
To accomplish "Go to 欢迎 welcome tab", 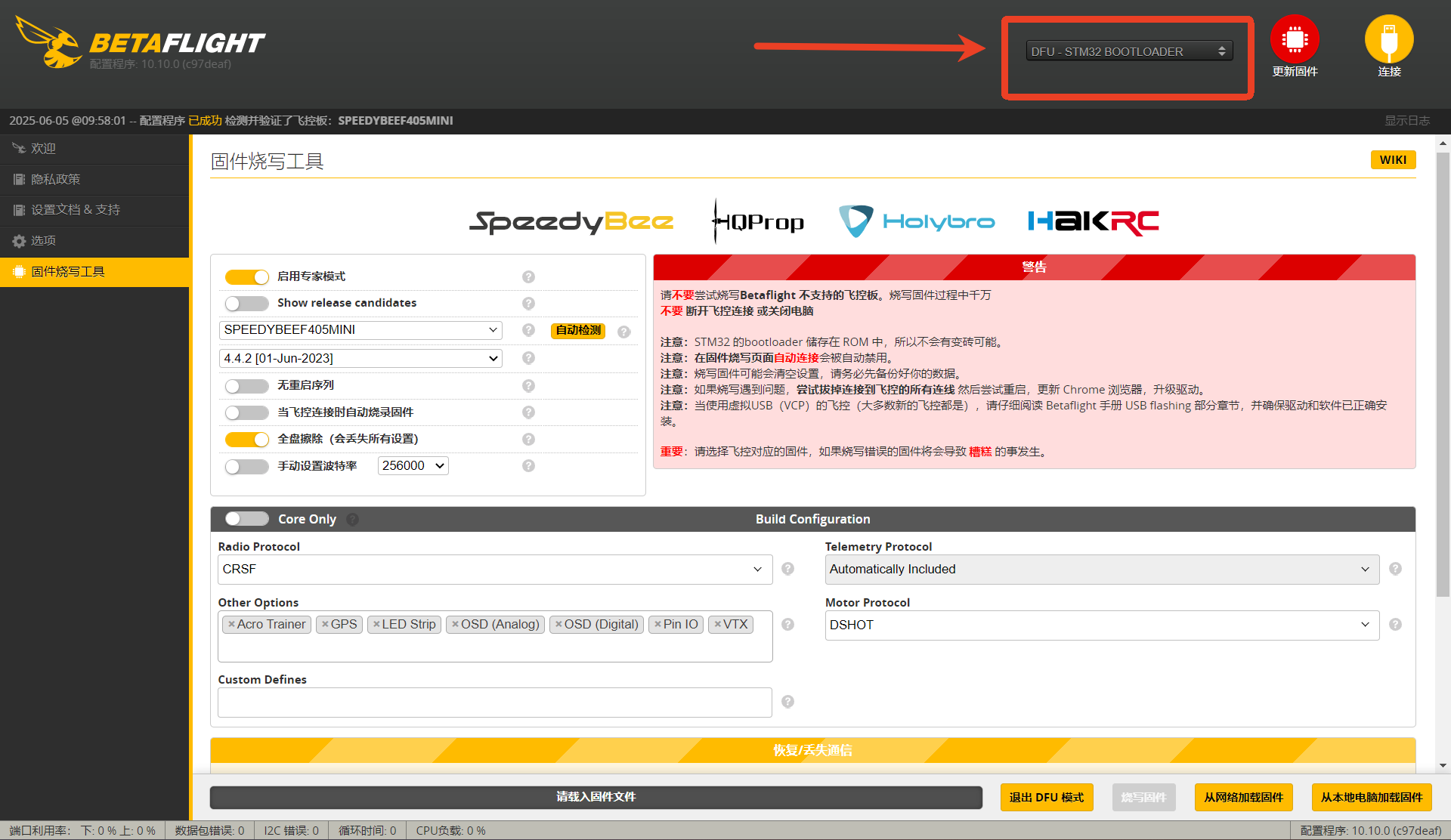I will point(94,149).
